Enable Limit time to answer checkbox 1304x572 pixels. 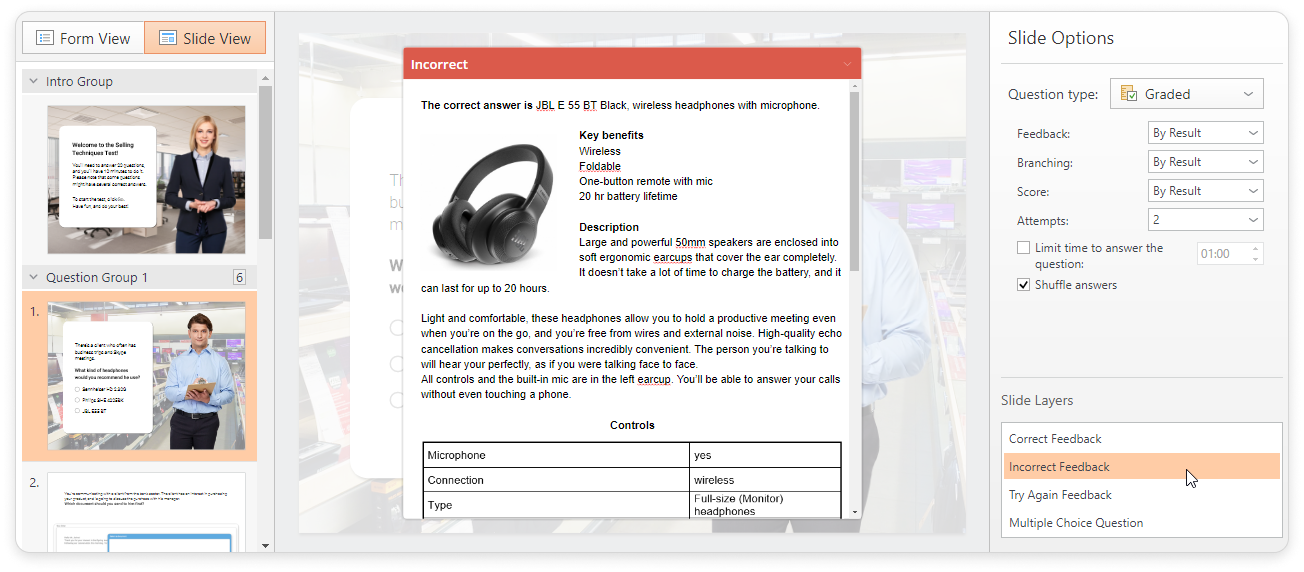point(1023,248)
